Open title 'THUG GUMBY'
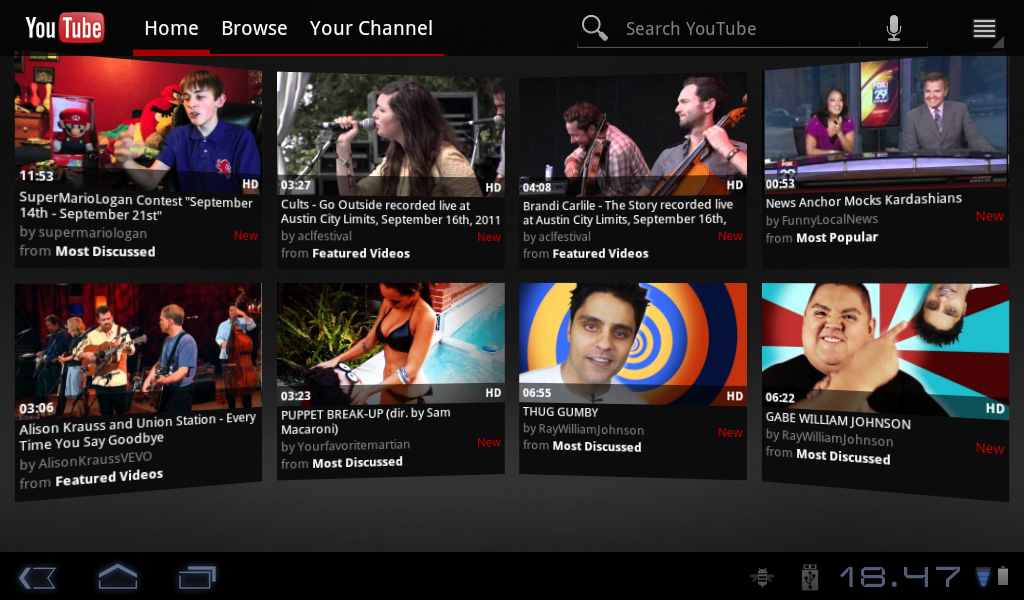The width and height of the screenshot is (1024, 600). click(x=560, y=412)
